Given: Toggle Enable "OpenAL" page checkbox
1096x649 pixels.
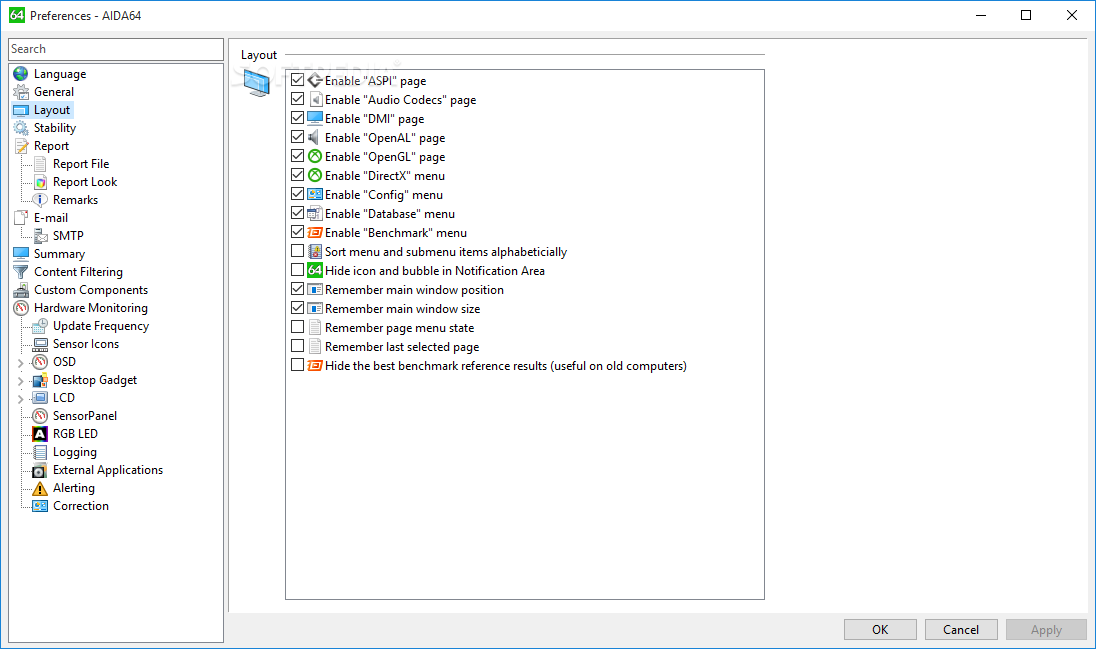Looking at the screenshot, I should (298, 137).
